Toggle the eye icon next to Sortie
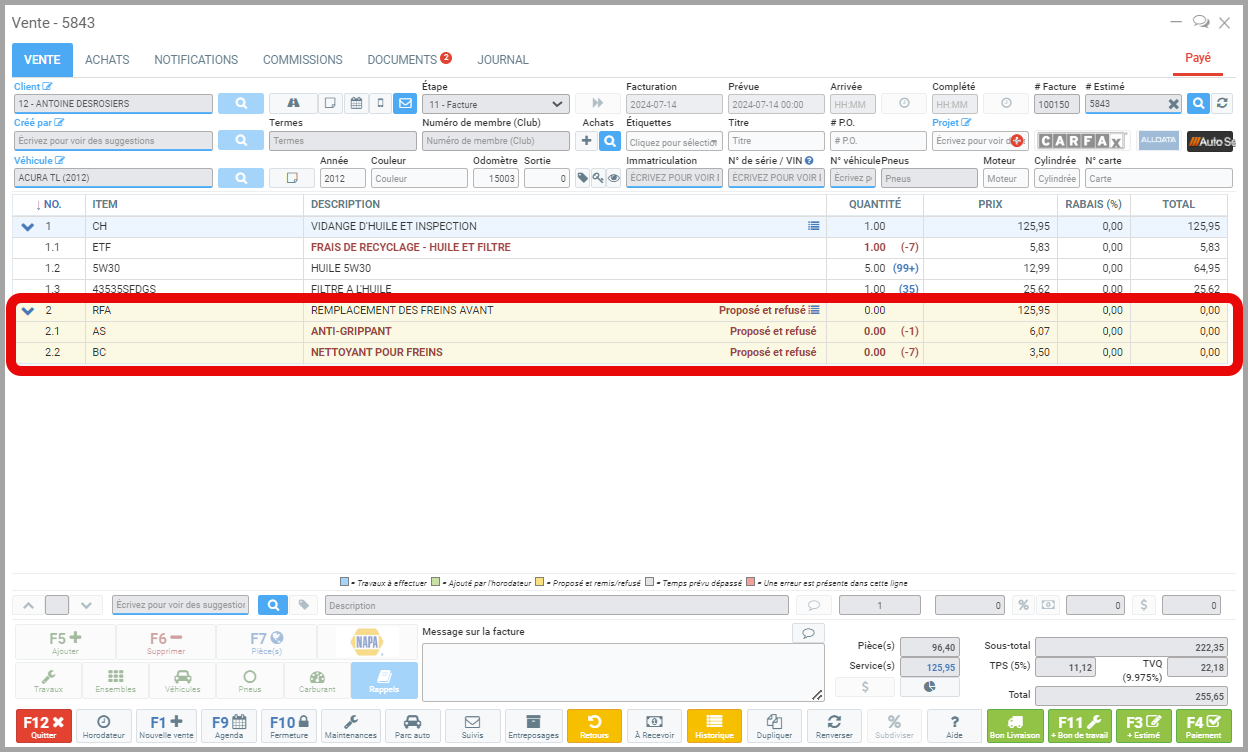Viewport: 1248px width, 752px height. [614, 178]
